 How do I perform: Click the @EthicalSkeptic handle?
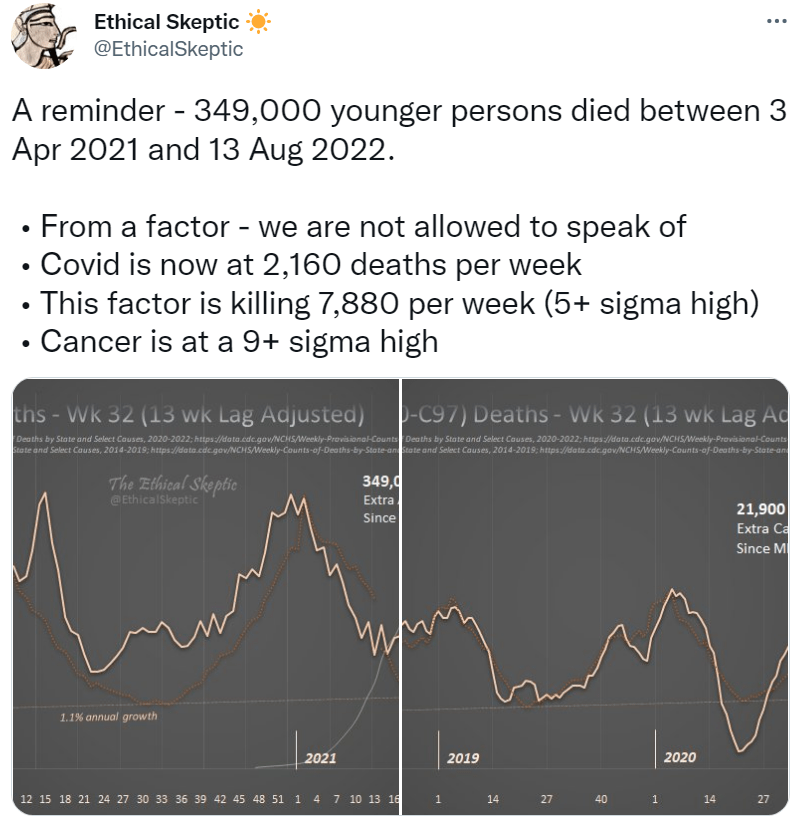pos(168,48)
